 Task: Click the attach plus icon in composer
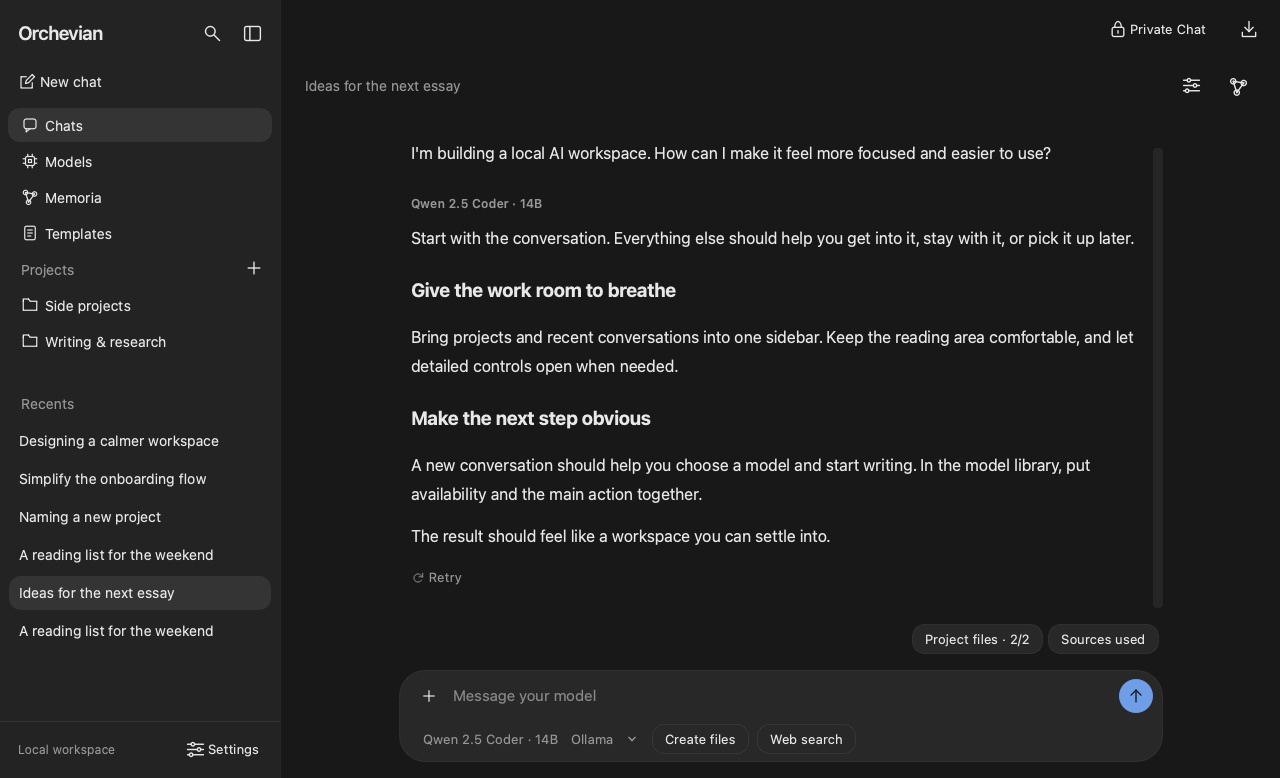(x=429, y=696)
